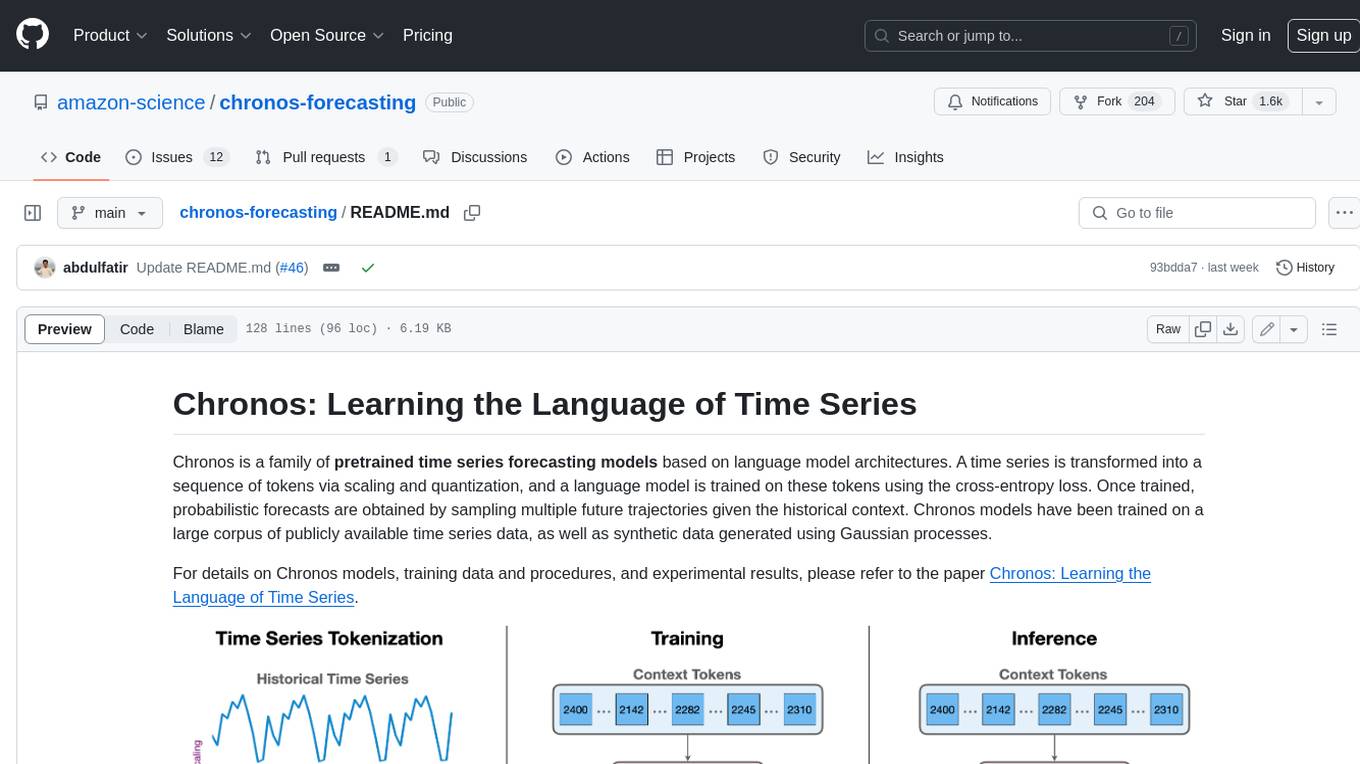Click the Training diagram image
The height and width of the screenshot is (764, 1360).
[x=687, y=695]
